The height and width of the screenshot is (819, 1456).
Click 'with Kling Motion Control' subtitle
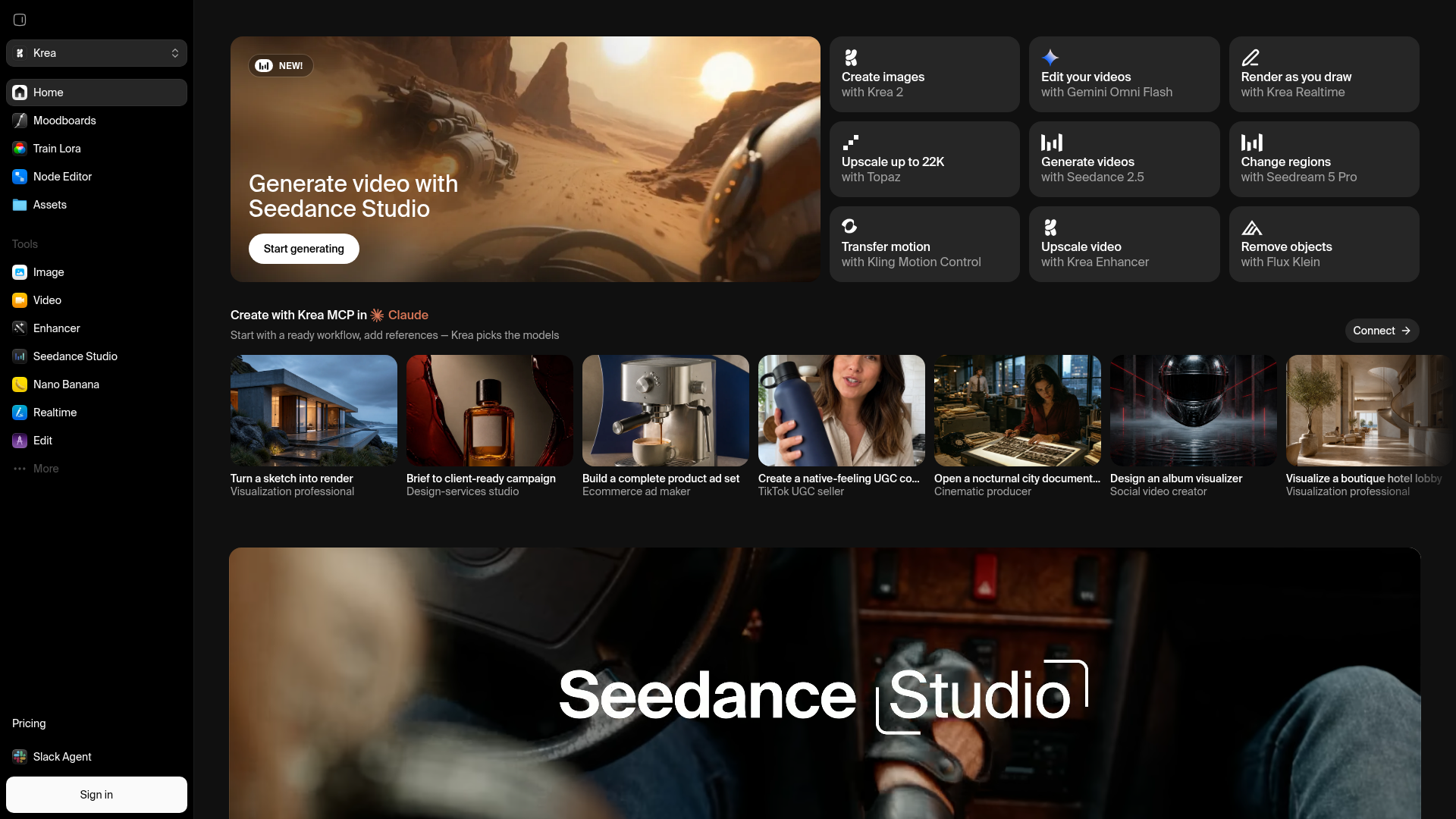click(911, 262)
